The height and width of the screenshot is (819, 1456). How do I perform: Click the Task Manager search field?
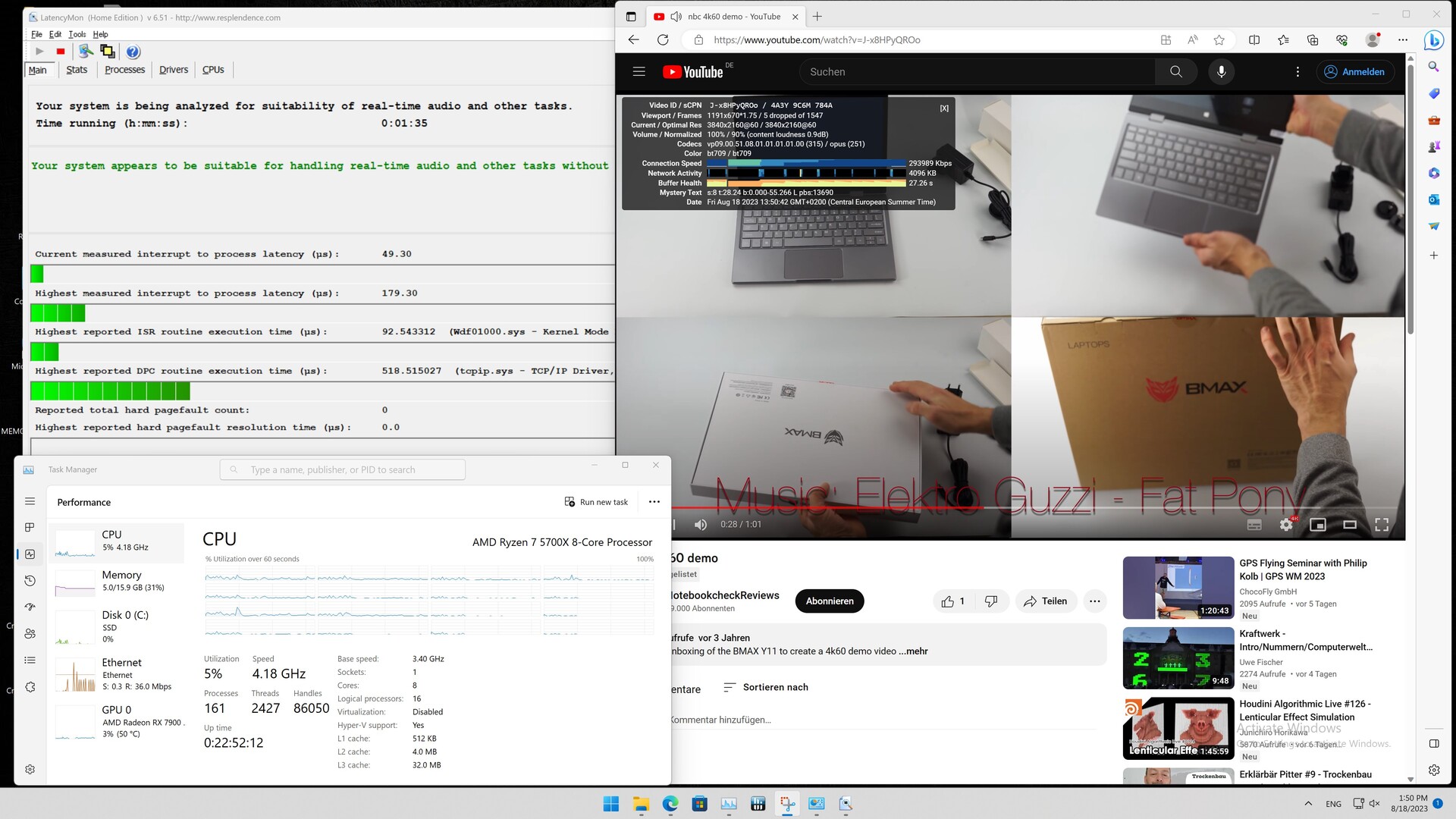(x=343, y=469)
